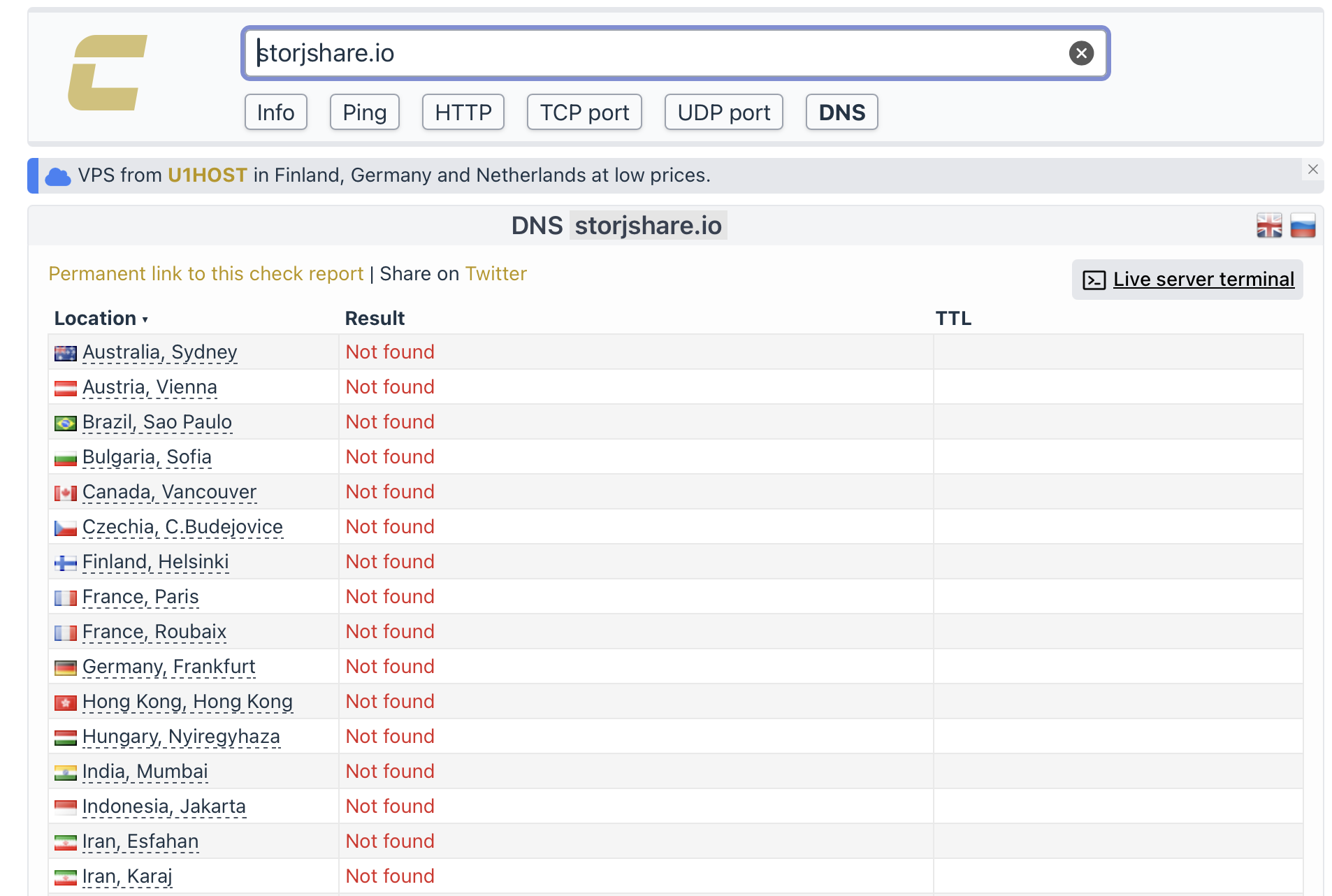Viewport: 1332px width, 896px height.
Task: Click the flag beside France, Paris
Action: click(66, 598)
